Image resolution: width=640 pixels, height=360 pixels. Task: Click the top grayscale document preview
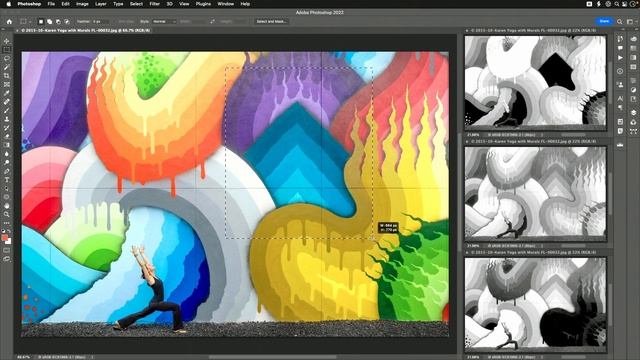click(x=535, y=83)
